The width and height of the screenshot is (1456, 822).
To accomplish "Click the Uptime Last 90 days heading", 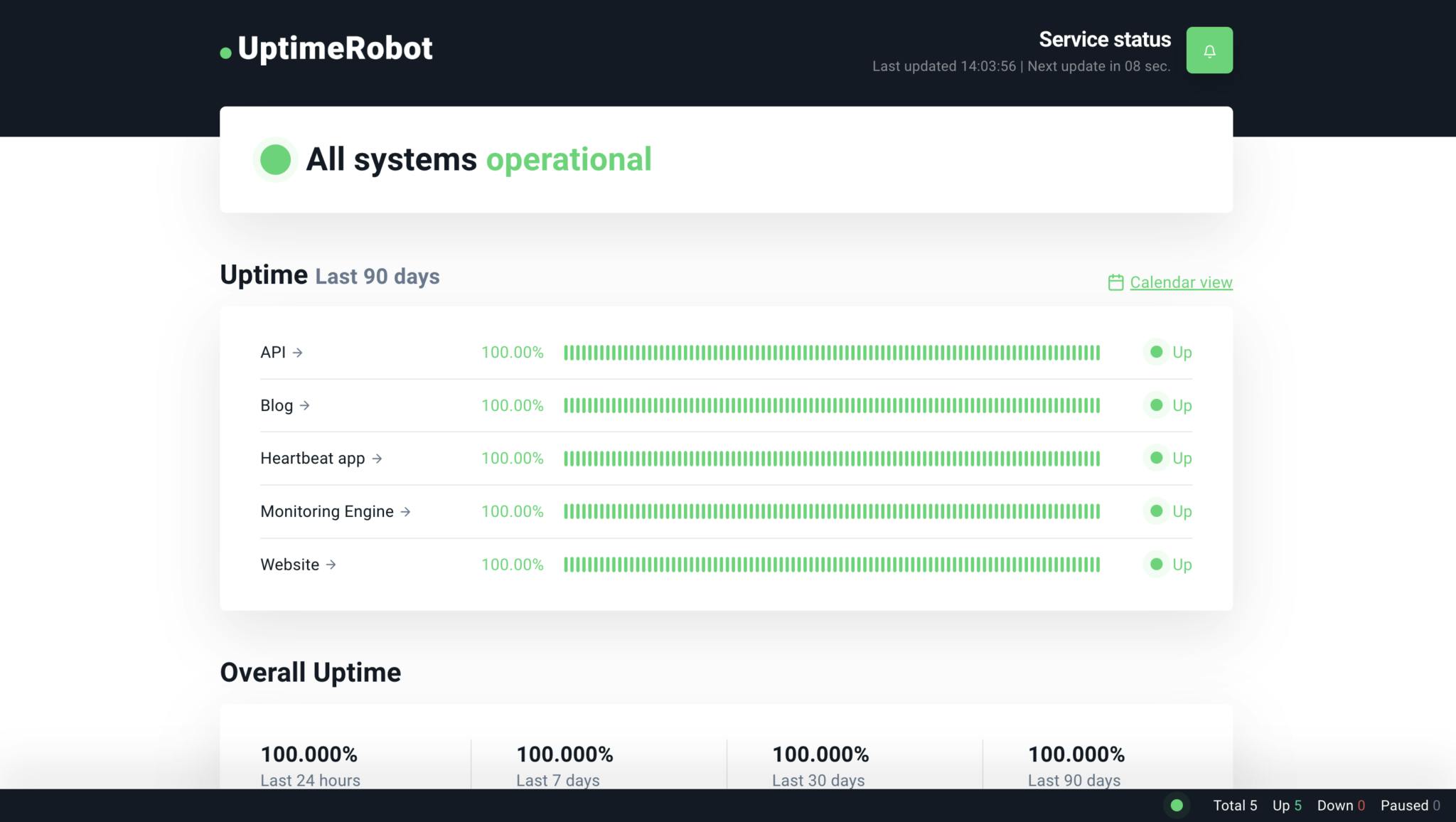I will (x=330, y=275).
